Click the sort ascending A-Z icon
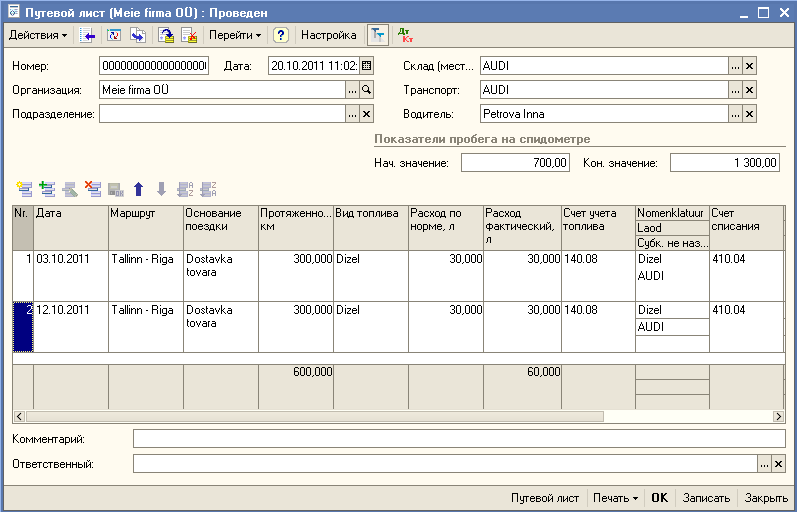797x512 pixels. coord(184,188)
